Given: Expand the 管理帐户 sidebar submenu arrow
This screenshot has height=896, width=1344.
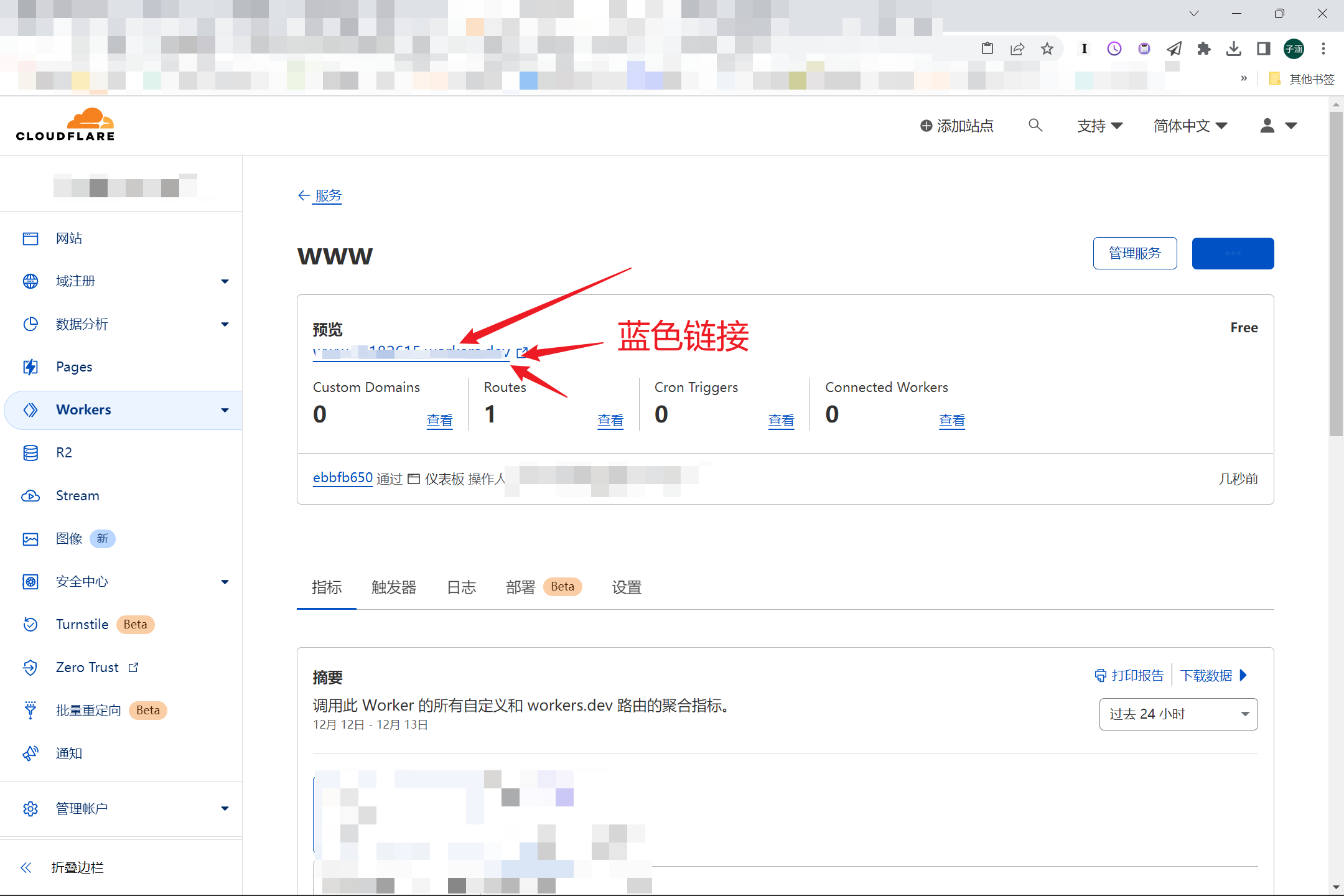Looking at the screenshot, I should [x=225, y=809].
